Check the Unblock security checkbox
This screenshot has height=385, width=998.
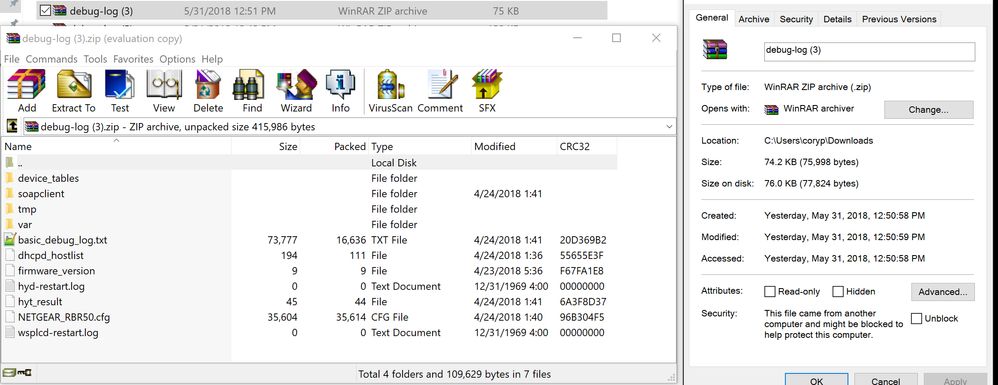916,318
